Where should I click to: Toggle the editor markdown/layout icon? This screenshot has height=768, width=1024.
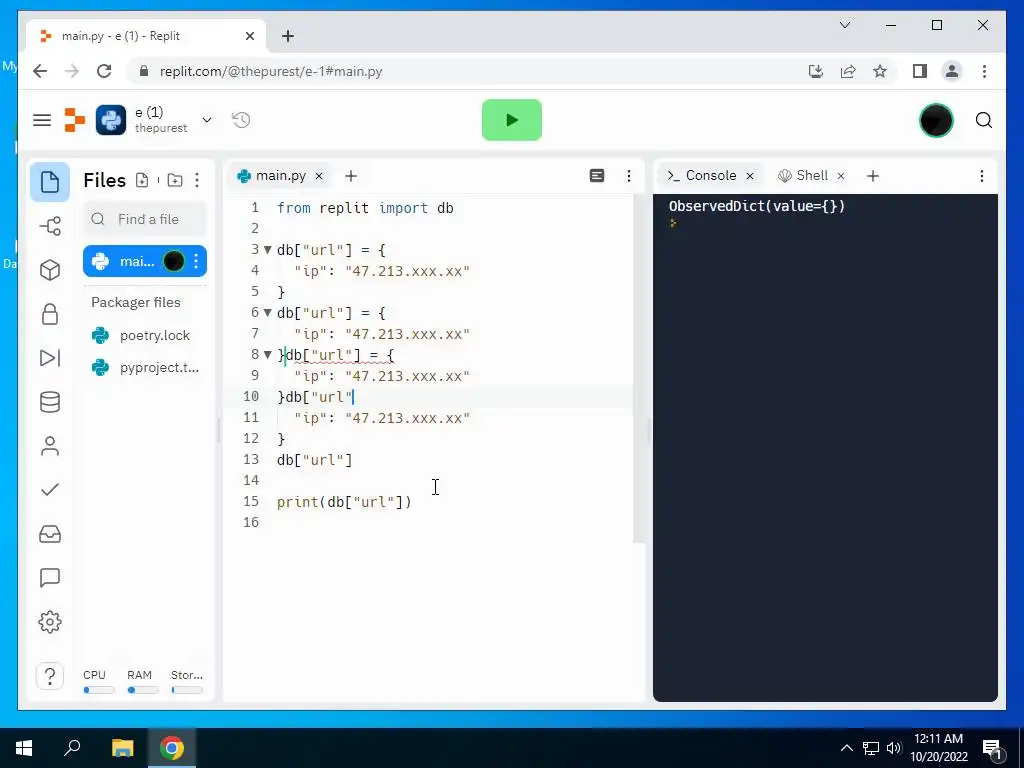pos(597,176)
